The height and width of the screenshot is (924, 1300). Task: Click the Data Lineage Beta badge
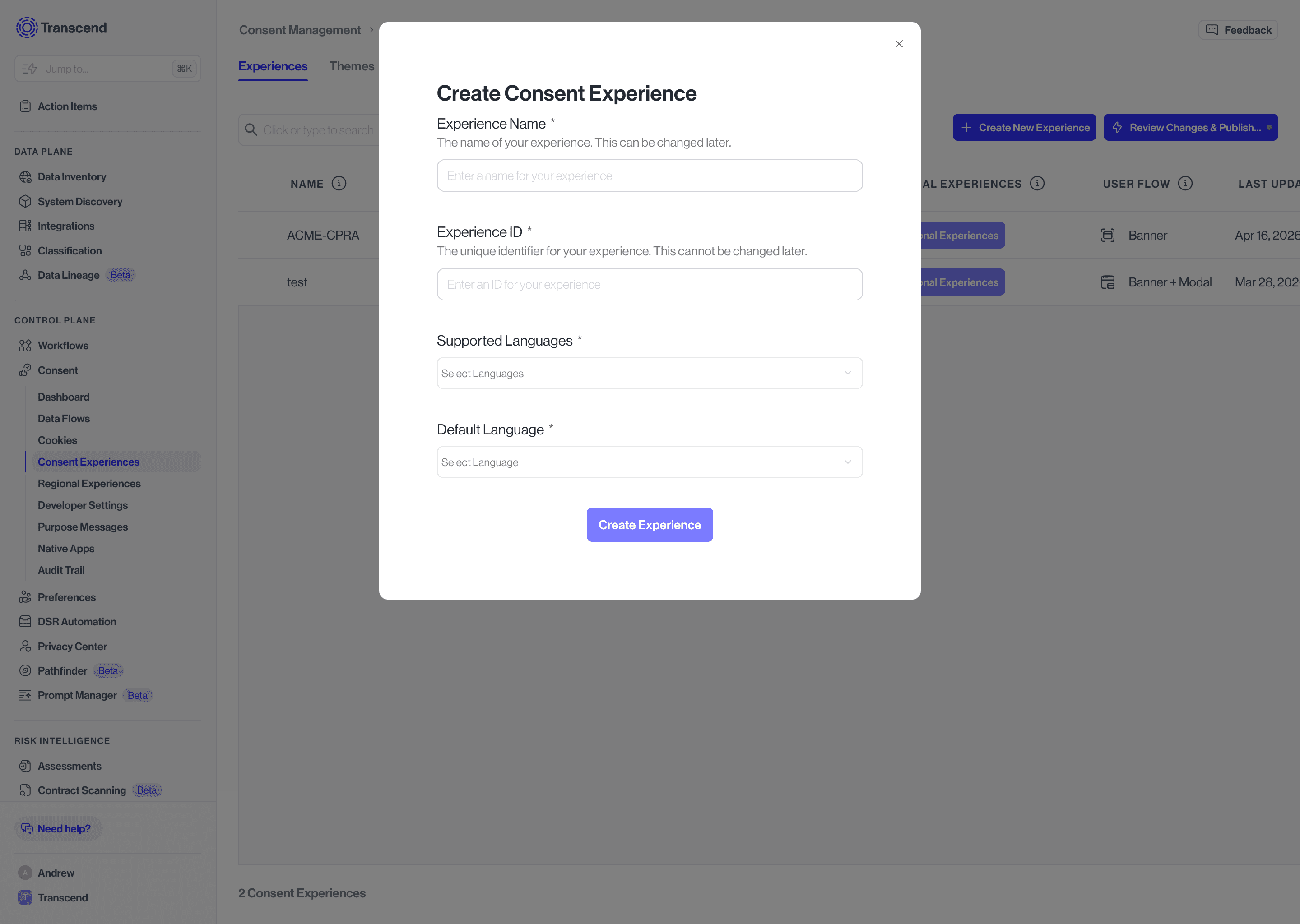click(x=120, y=275)
